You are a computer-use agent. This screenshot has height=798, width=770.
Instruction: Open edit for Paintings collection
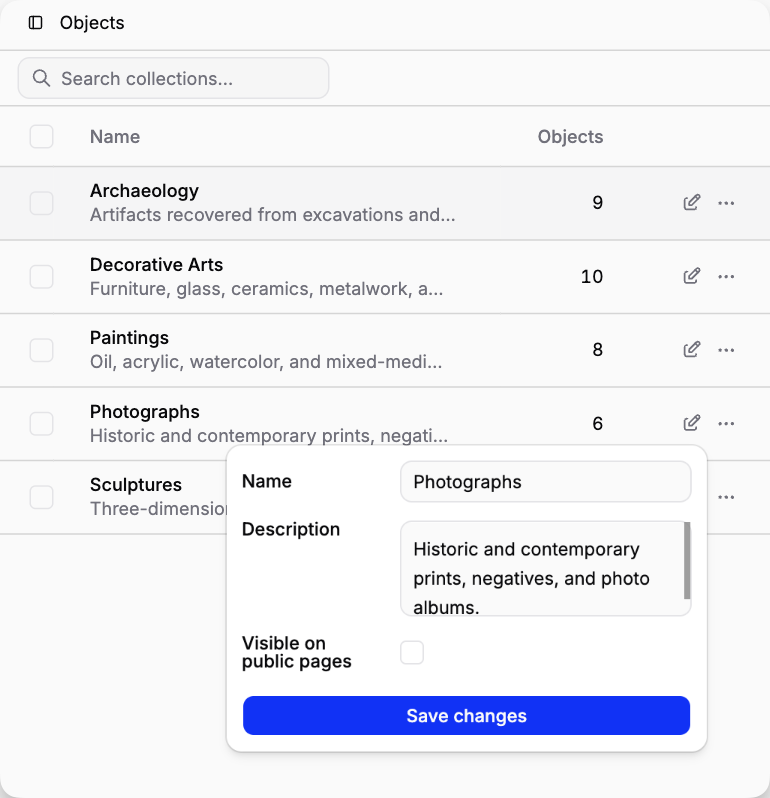coord(692,350)
